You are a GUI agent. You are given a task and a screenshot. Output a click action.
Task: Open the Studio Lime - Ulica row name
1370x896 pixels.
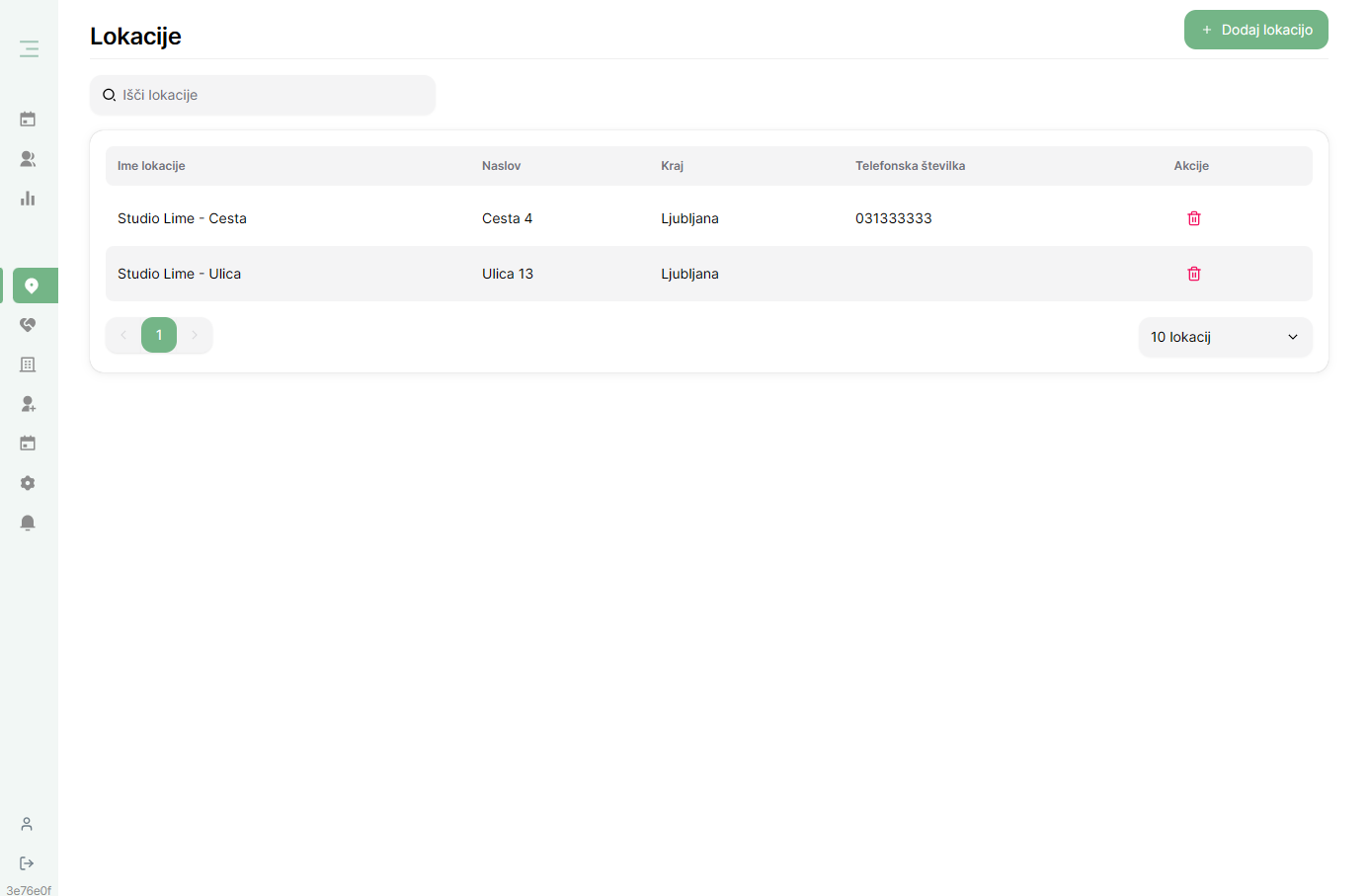179,274
